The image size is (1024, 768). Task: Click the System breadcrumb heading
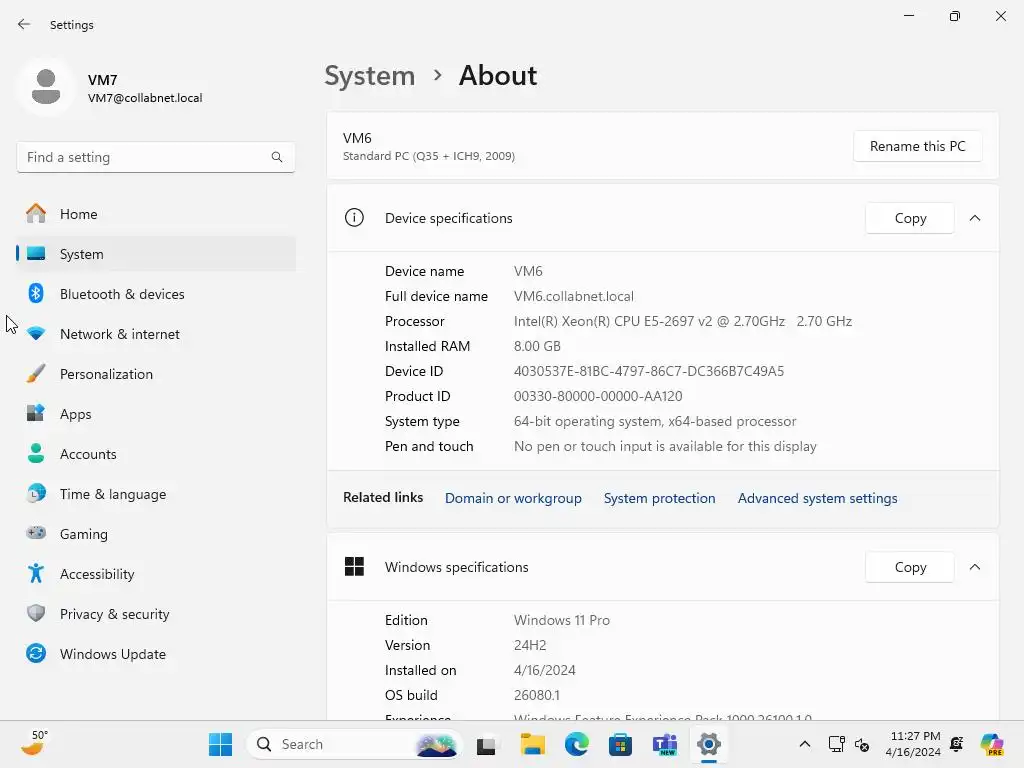pos(370,76)
